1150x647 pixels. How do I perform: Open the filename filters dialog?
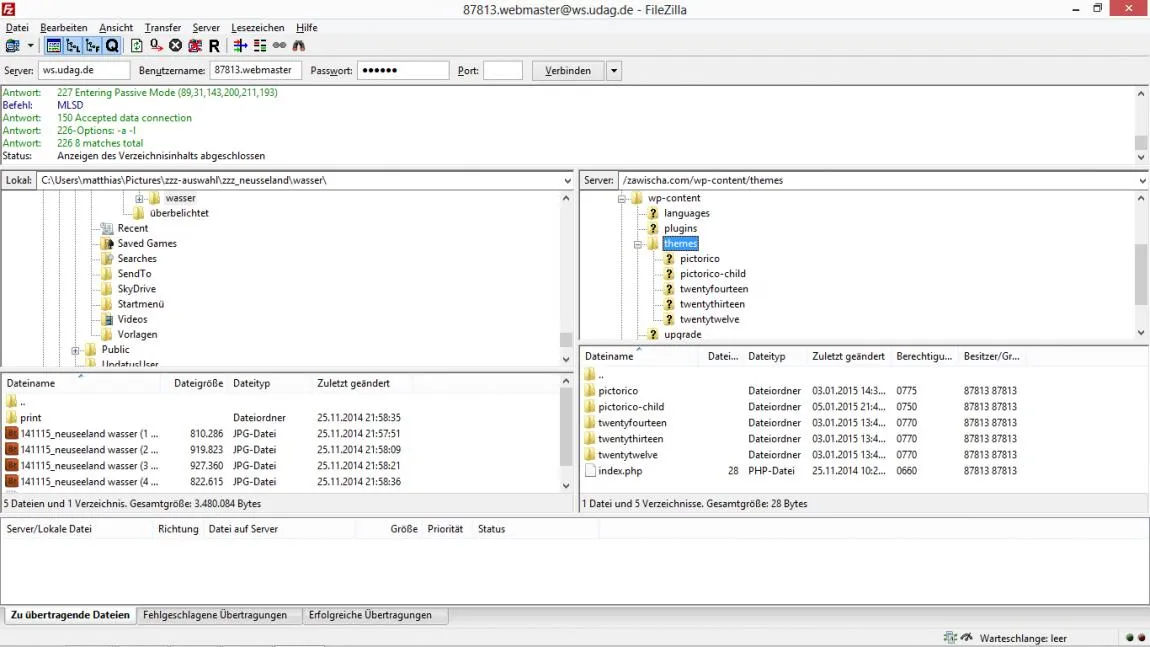coord(240,45)
